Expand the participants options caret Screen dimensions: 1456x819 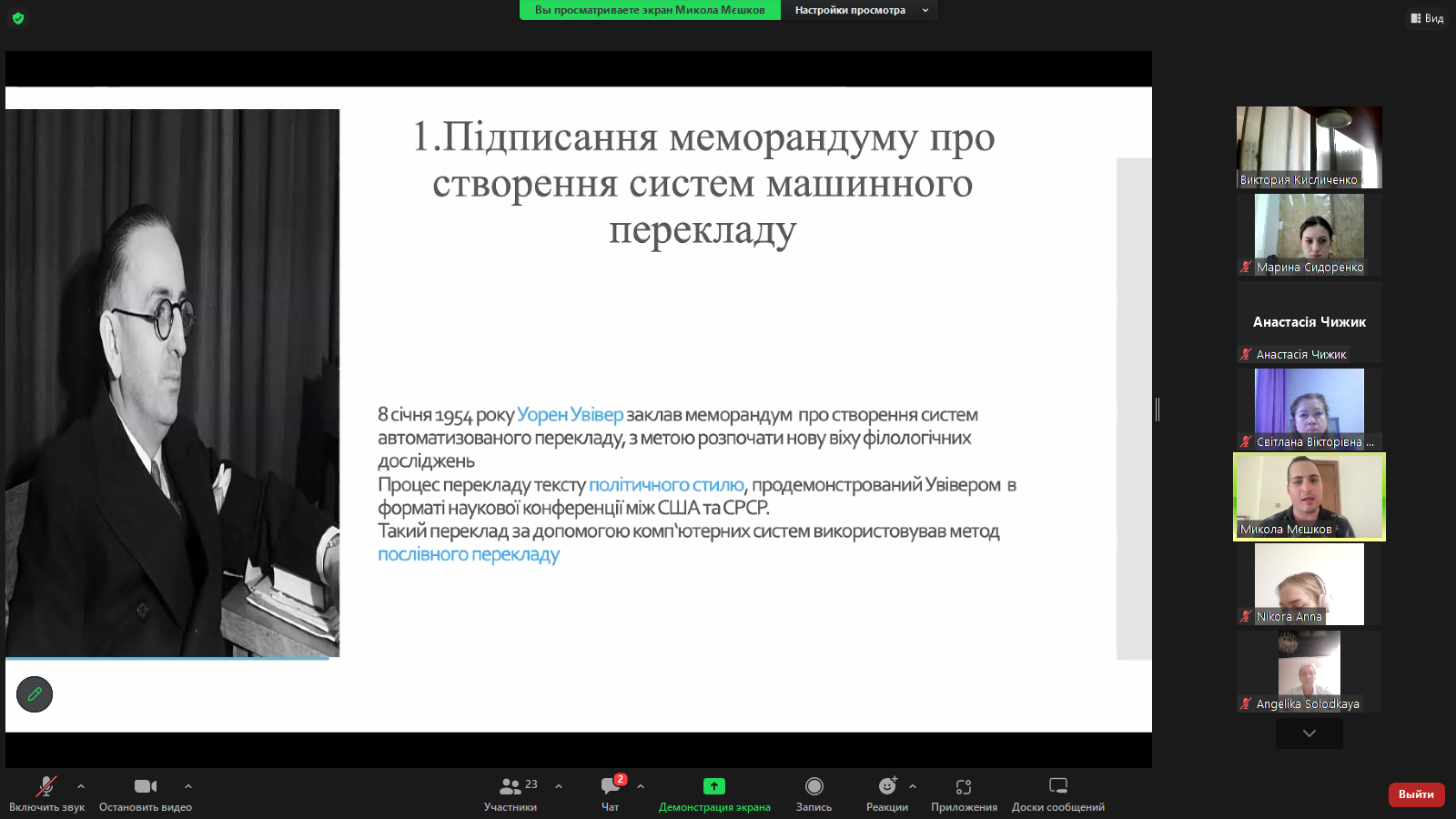[559, 786]
